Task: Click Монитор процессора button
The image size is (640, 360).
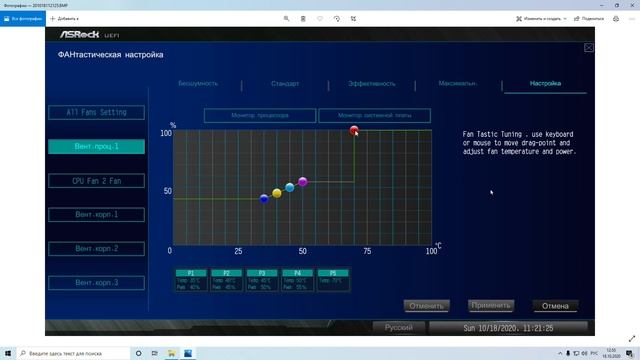Action: click(260, 116)
